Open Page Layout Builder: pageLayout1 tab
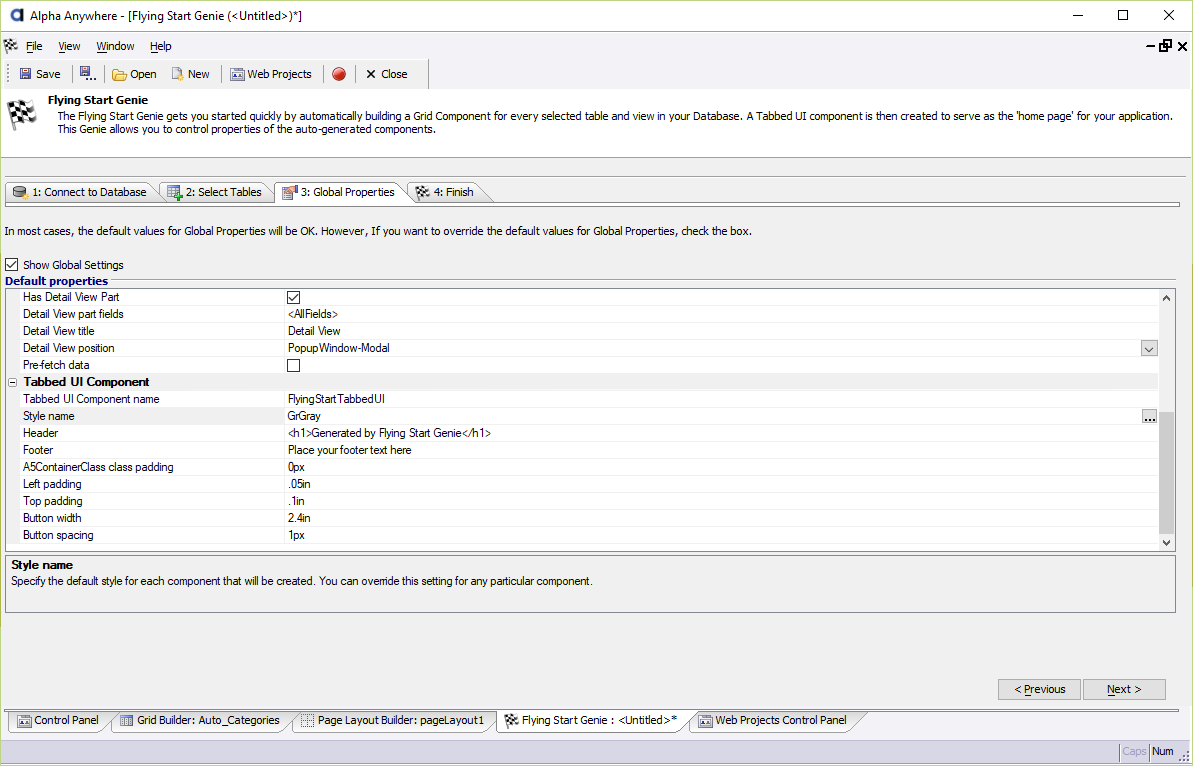Screen dimensions: 1193x766 point(392,720)
